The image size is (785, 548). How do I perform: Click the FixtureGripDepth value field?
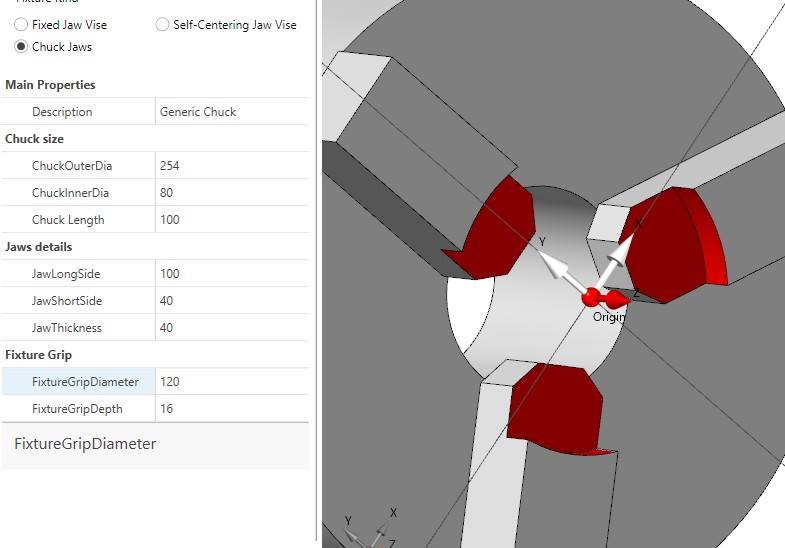(232, 409)
